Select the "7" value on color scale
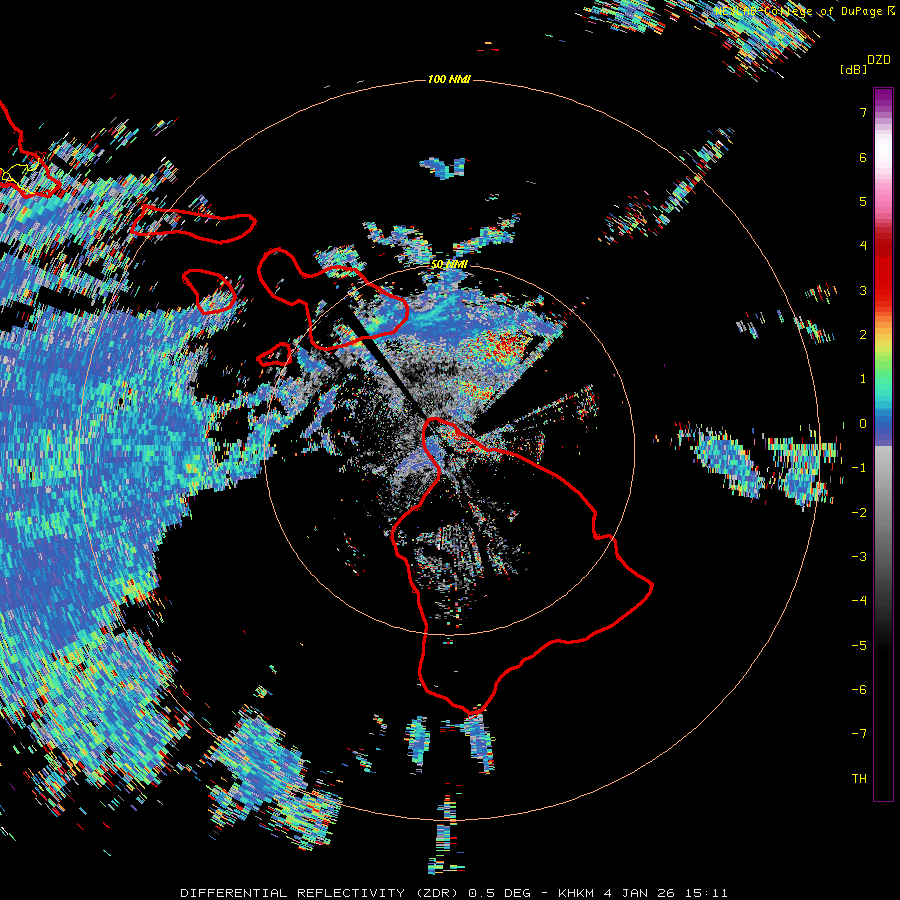The width and height of the screenshot is (900, 900). tap(863, 112)
